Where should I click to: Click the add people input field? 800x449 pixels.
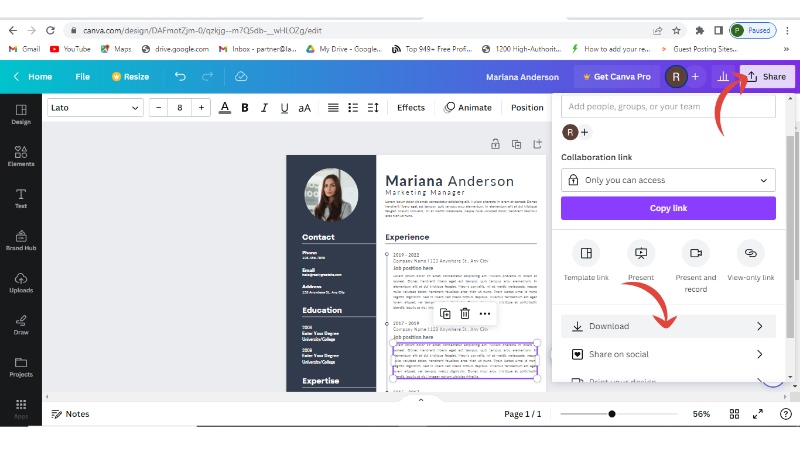click(668, 106)
